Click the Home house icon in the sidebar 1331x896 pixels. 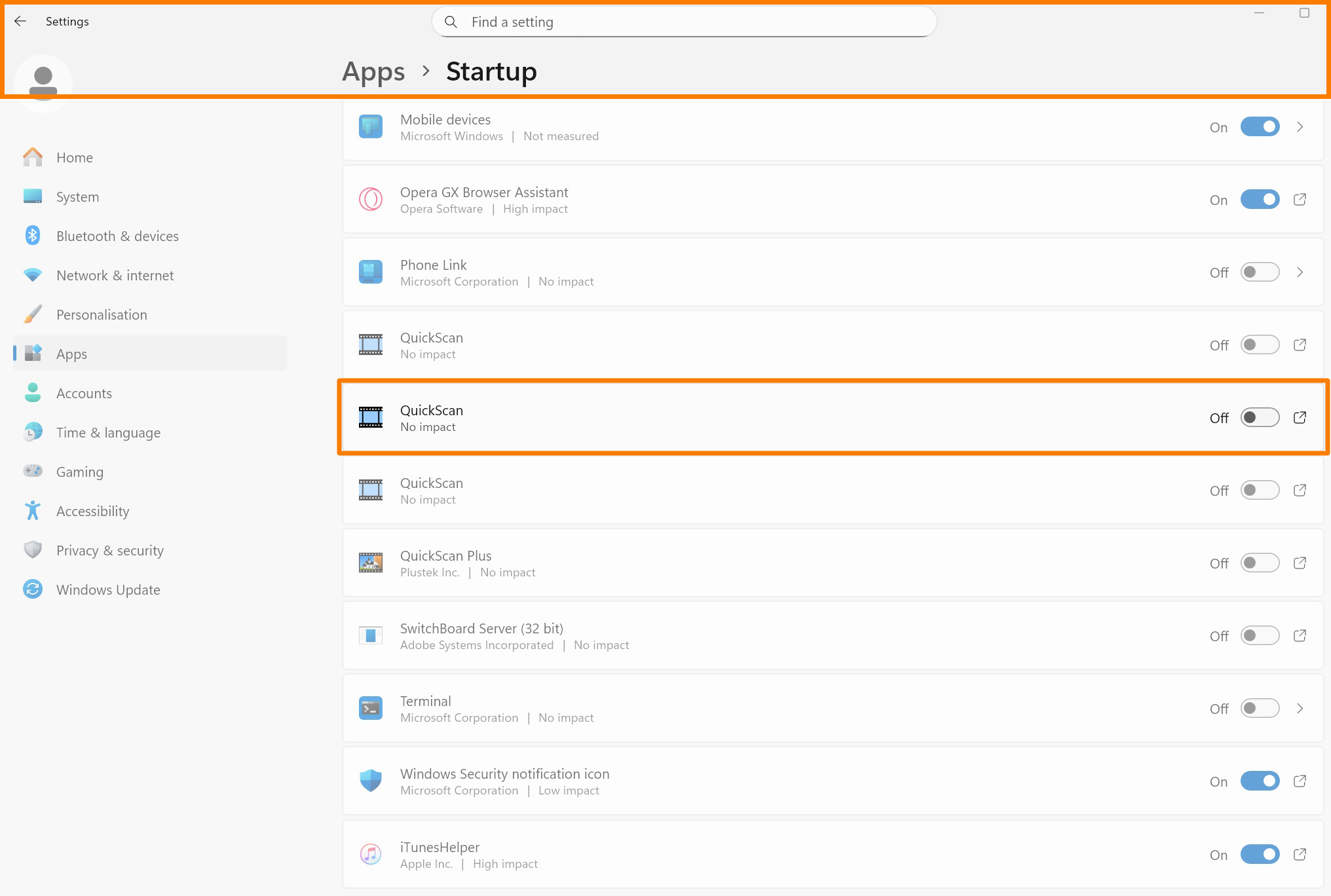pos(33,157)
